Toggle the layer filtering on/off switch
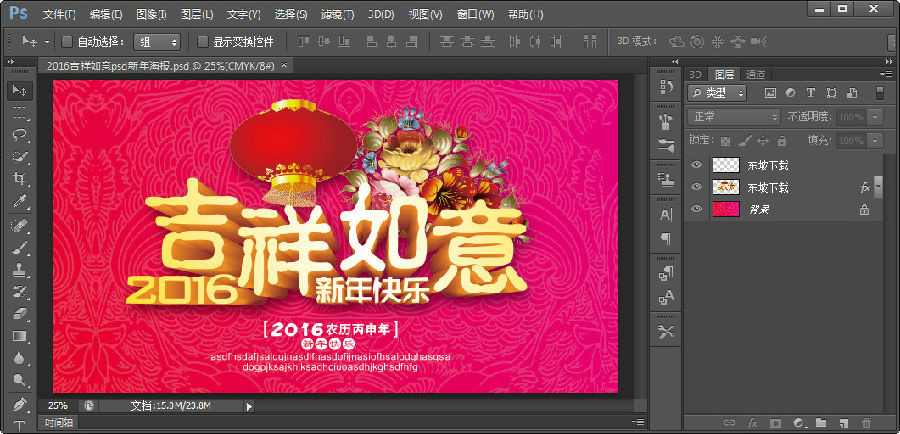The image size is (900, 434). pyautogui.click(x=880, y=93)
